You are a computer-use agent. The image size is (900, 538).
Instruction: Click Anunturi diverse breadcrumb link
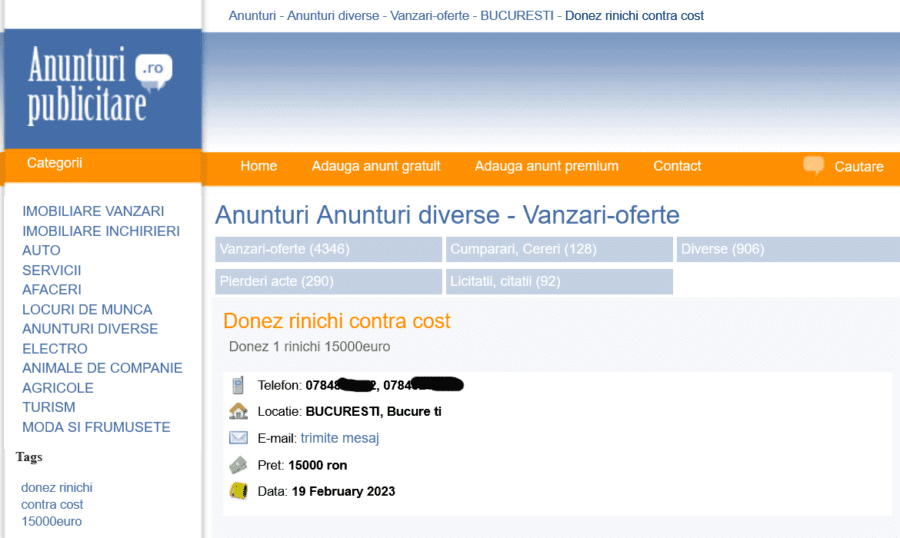(x=333, y=16)
